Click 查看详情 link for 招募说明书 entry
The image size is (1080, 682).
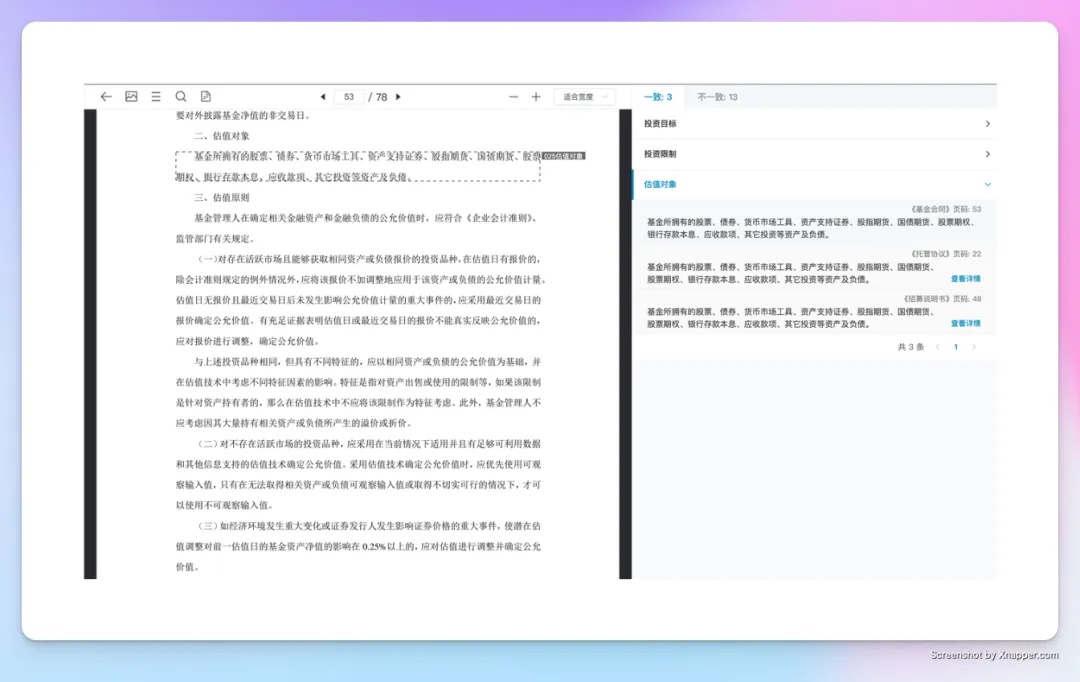[x=965, y=324]
